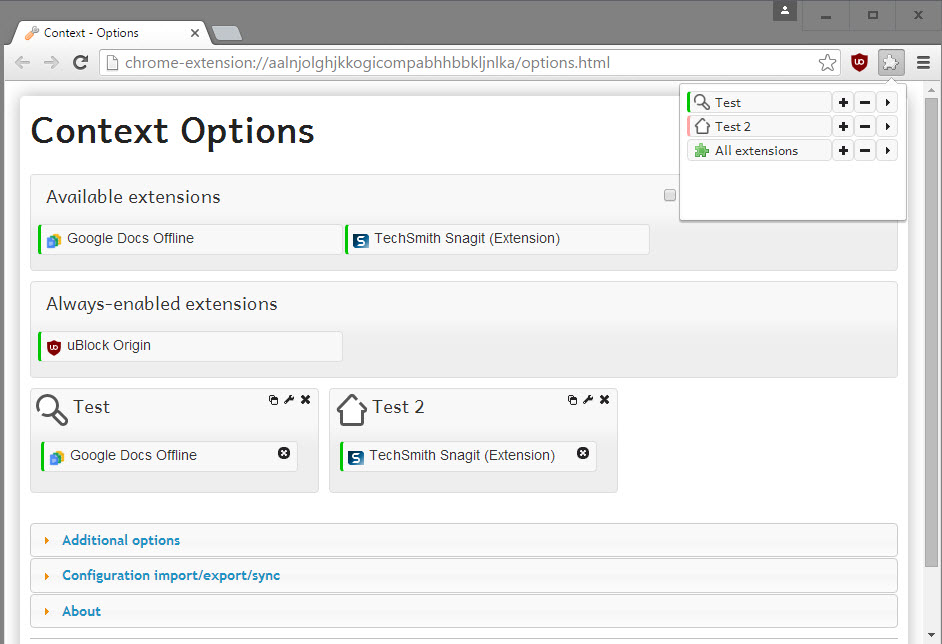Click the arrow button for Test in popup

pyautogui.click(x=887, y=103)
